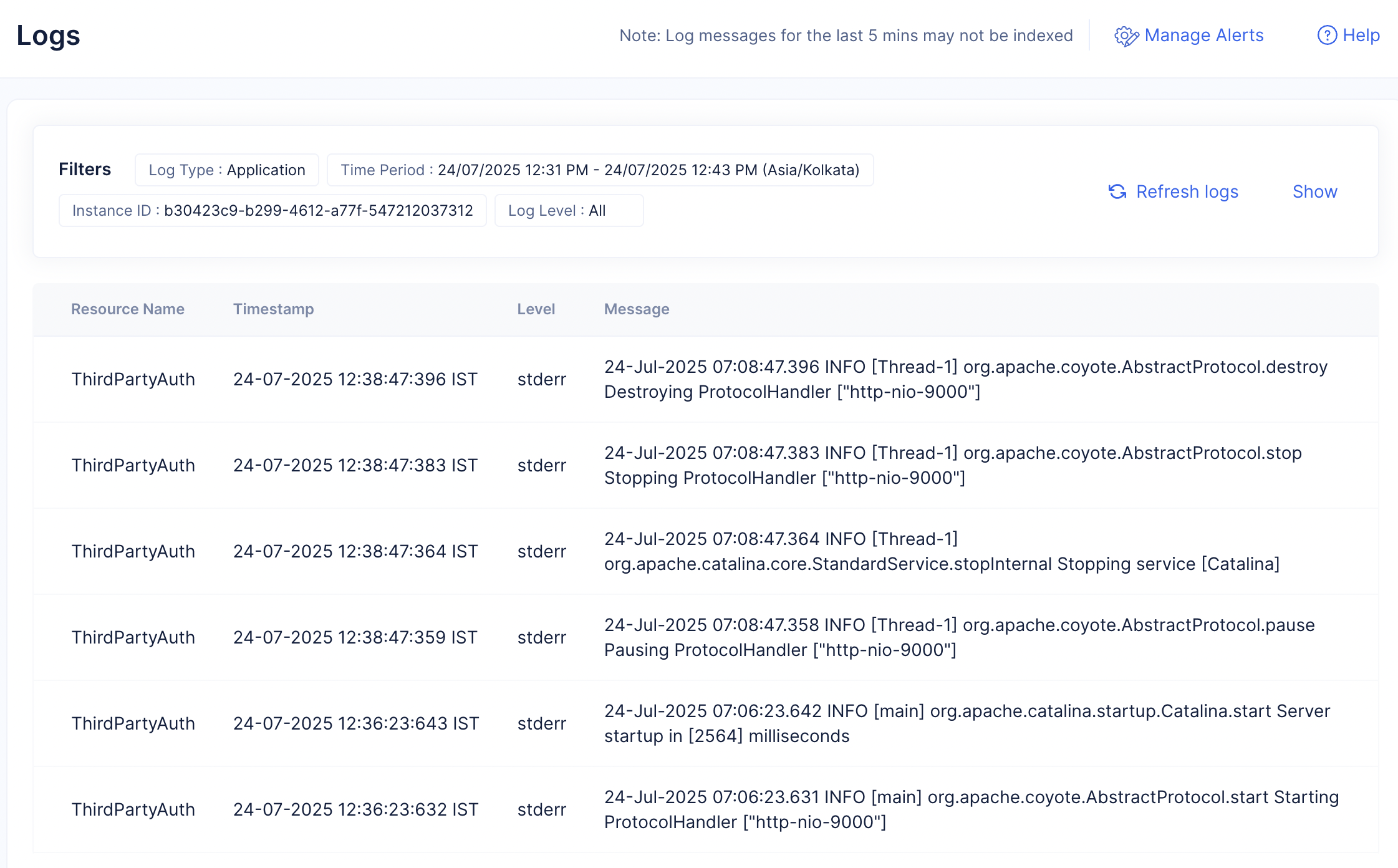Image resolution: width=1398 pixels, height=868 pixels.
Task: Click the Show link
Action: [x=1314, y=192]
